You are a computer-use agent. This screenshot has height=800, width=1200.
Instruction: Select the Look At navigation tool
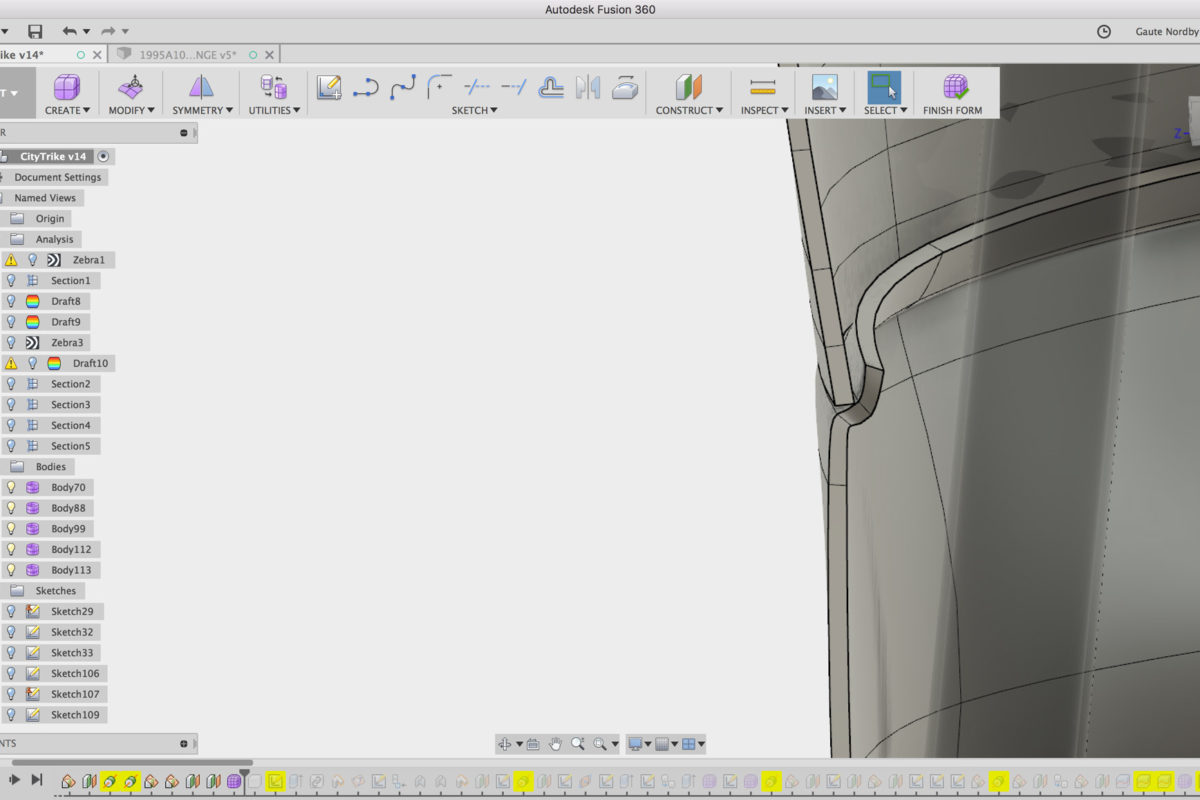(x=533, y=744)
